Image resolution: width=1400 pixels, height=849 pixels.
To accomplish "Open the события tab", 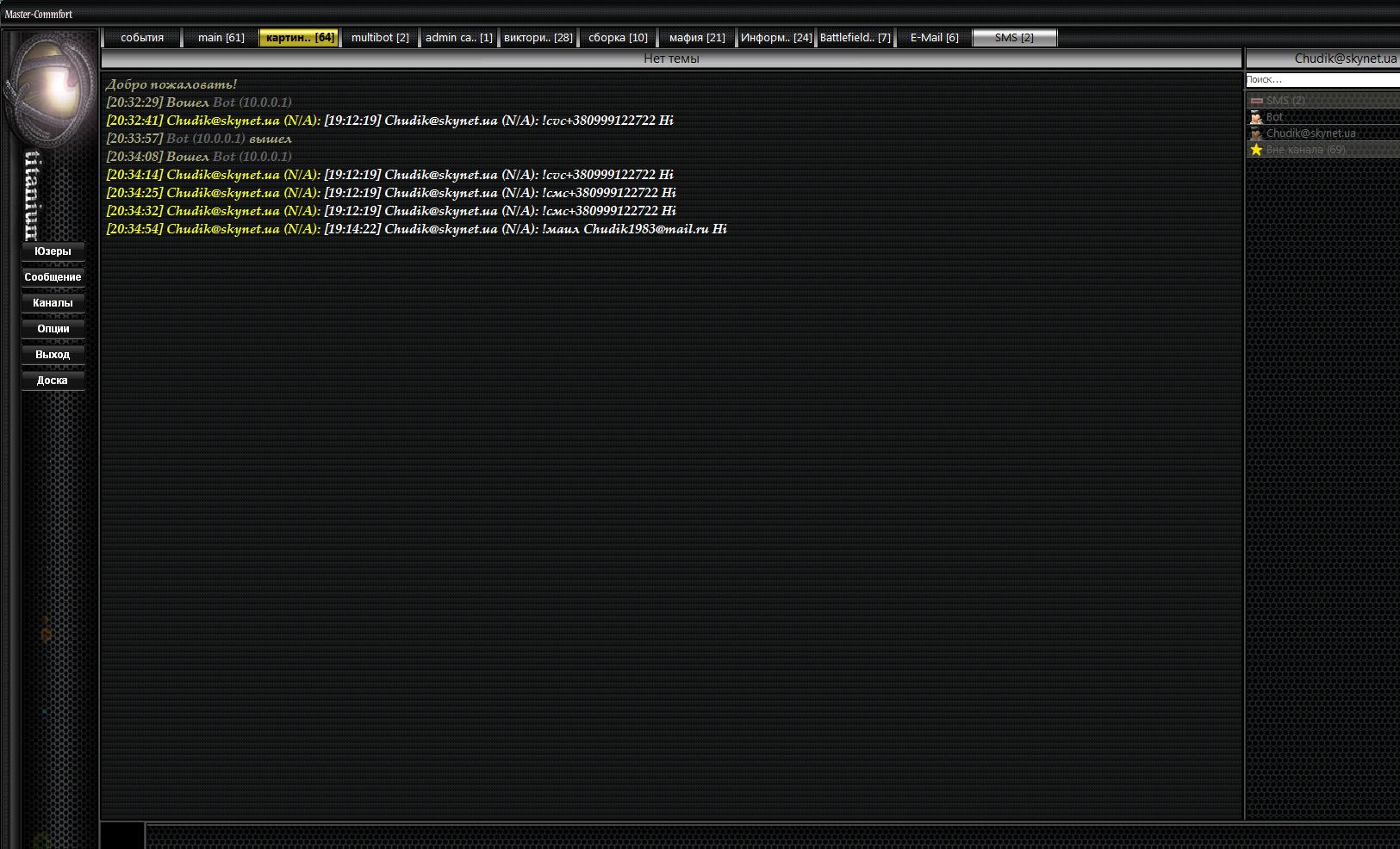I will (x=142, y=38).
